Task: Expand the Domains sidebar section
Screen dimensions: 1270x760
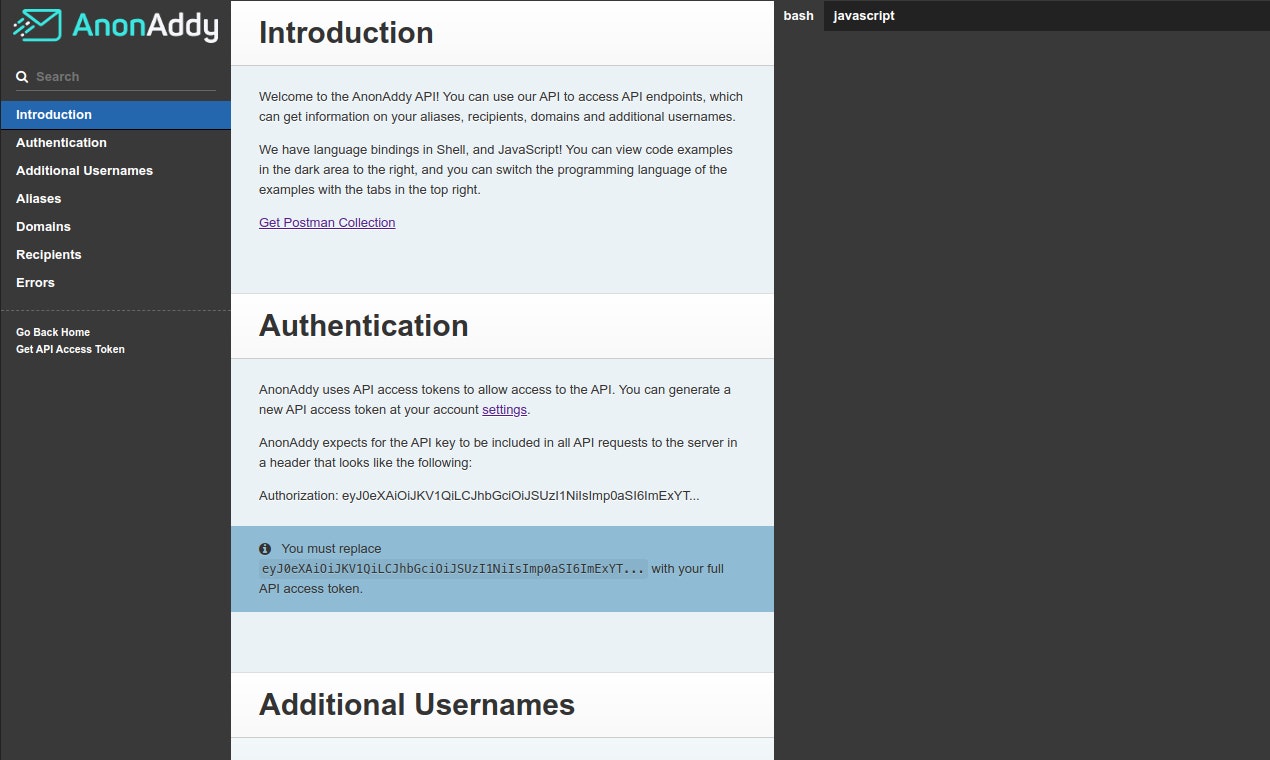Action: click(116, 227)
